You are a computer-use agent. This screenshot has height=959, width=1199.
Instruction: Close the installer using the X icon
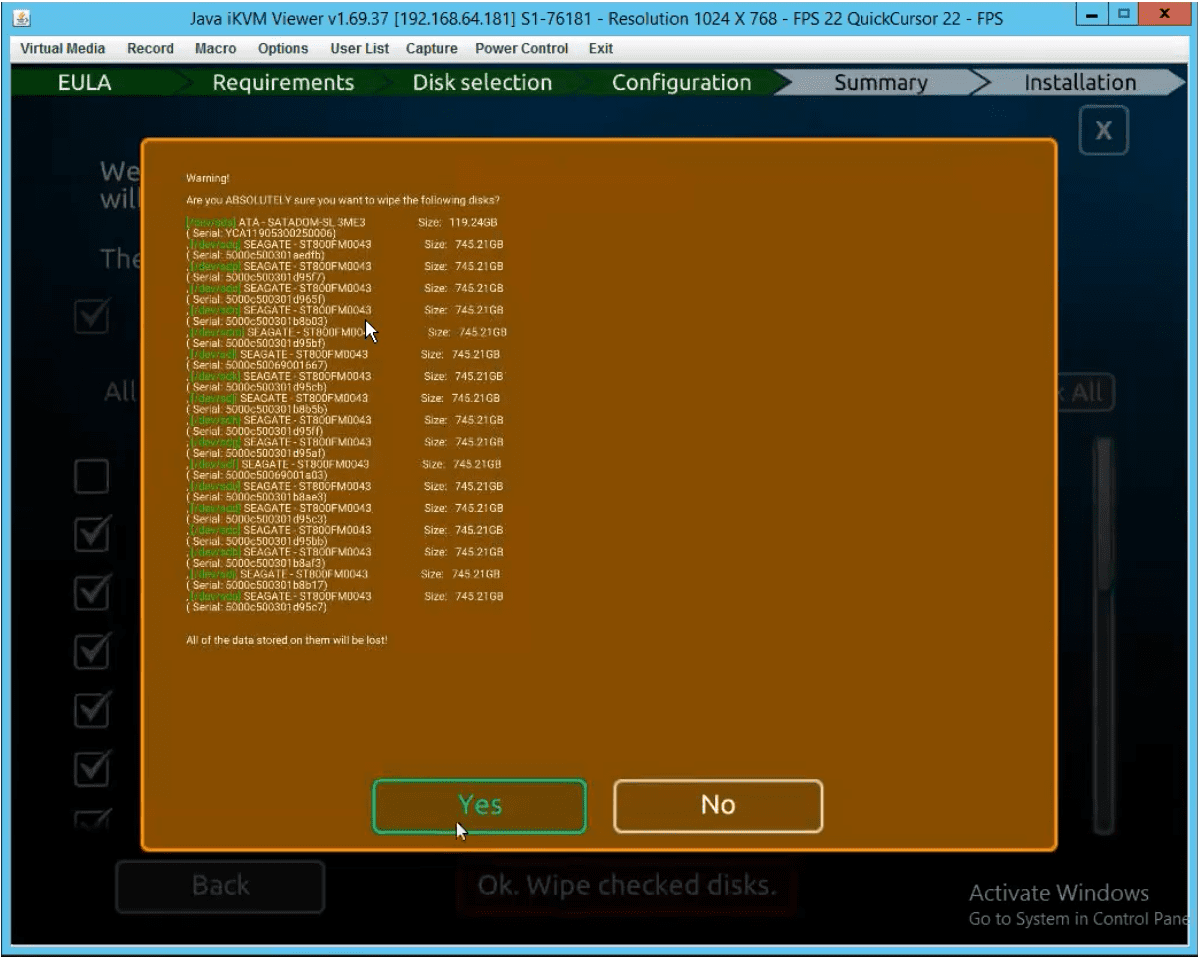(x=1103, y=132)
